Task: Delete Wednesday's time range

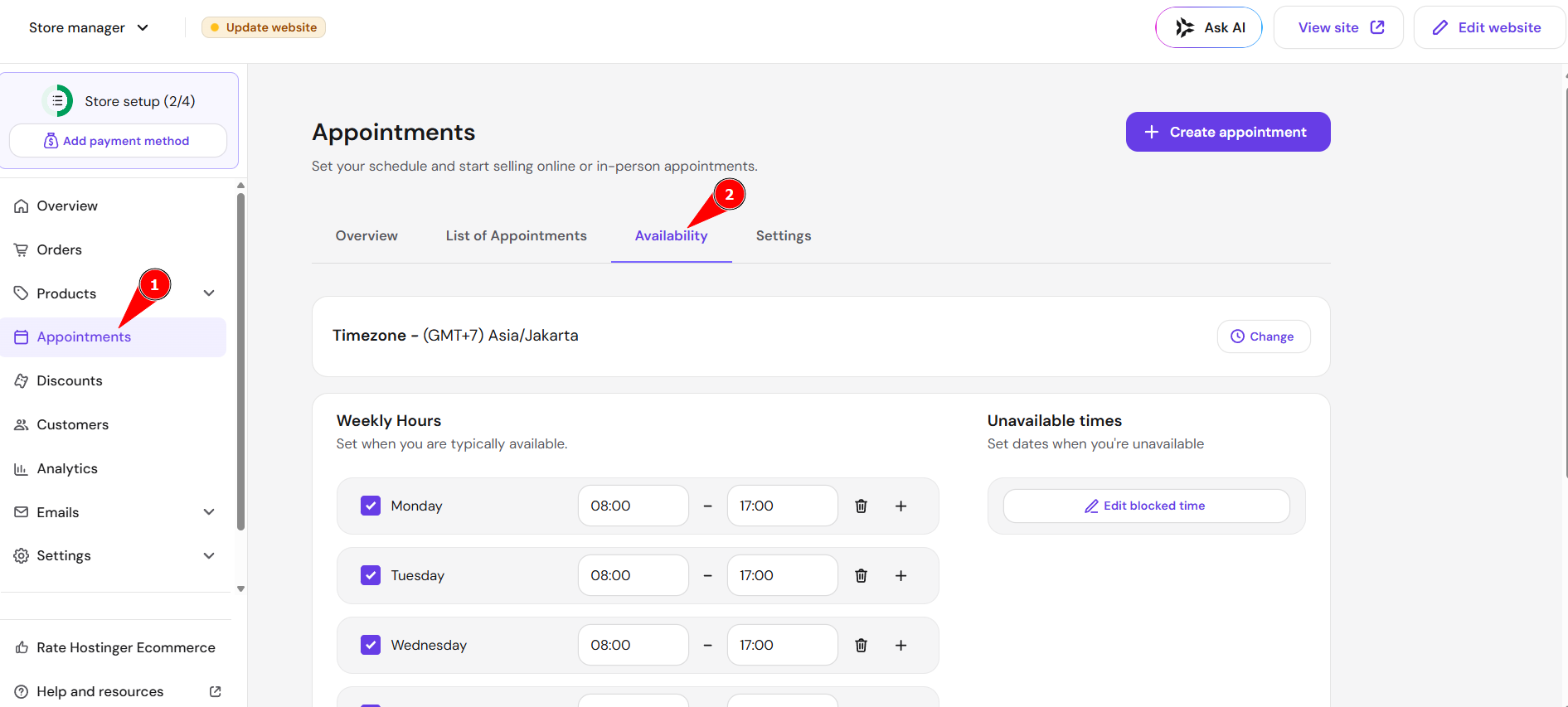Action: pos(861,645)
